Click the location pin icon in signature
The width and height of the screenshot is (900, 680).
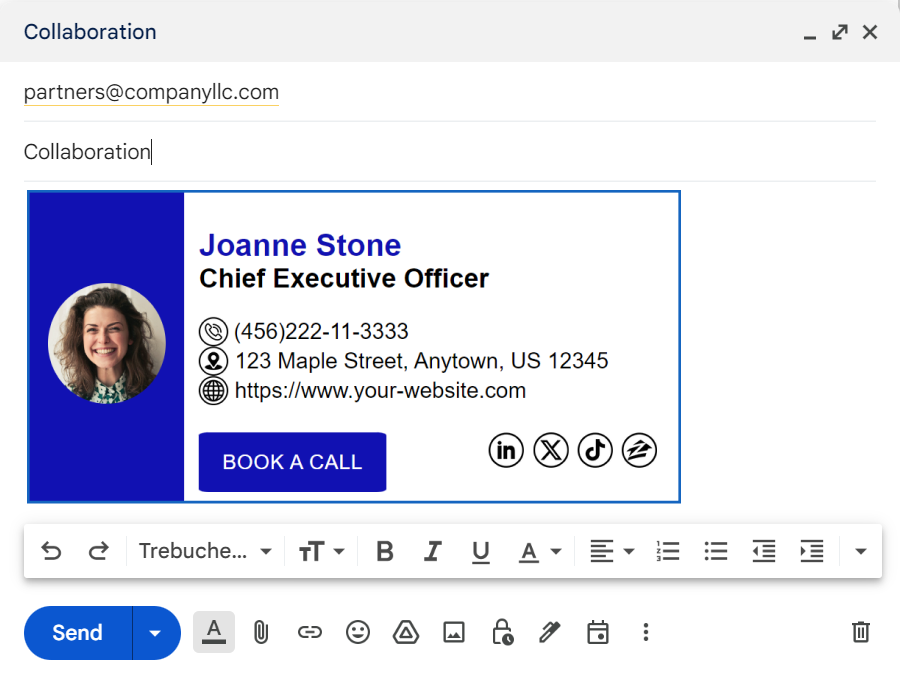tap(213, 362)
